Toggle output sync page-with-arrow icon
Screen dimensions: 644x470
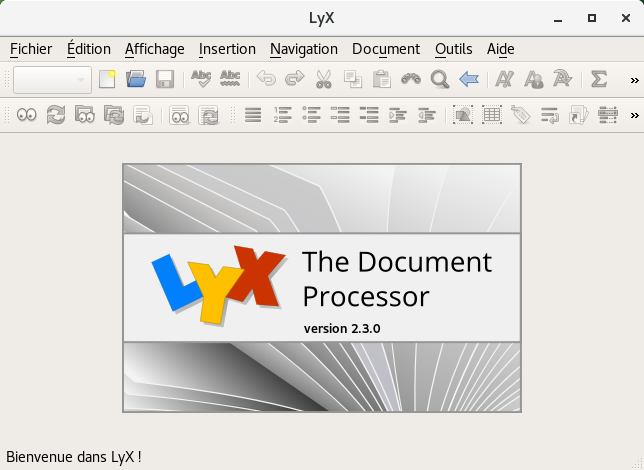(x=143, y=115)
